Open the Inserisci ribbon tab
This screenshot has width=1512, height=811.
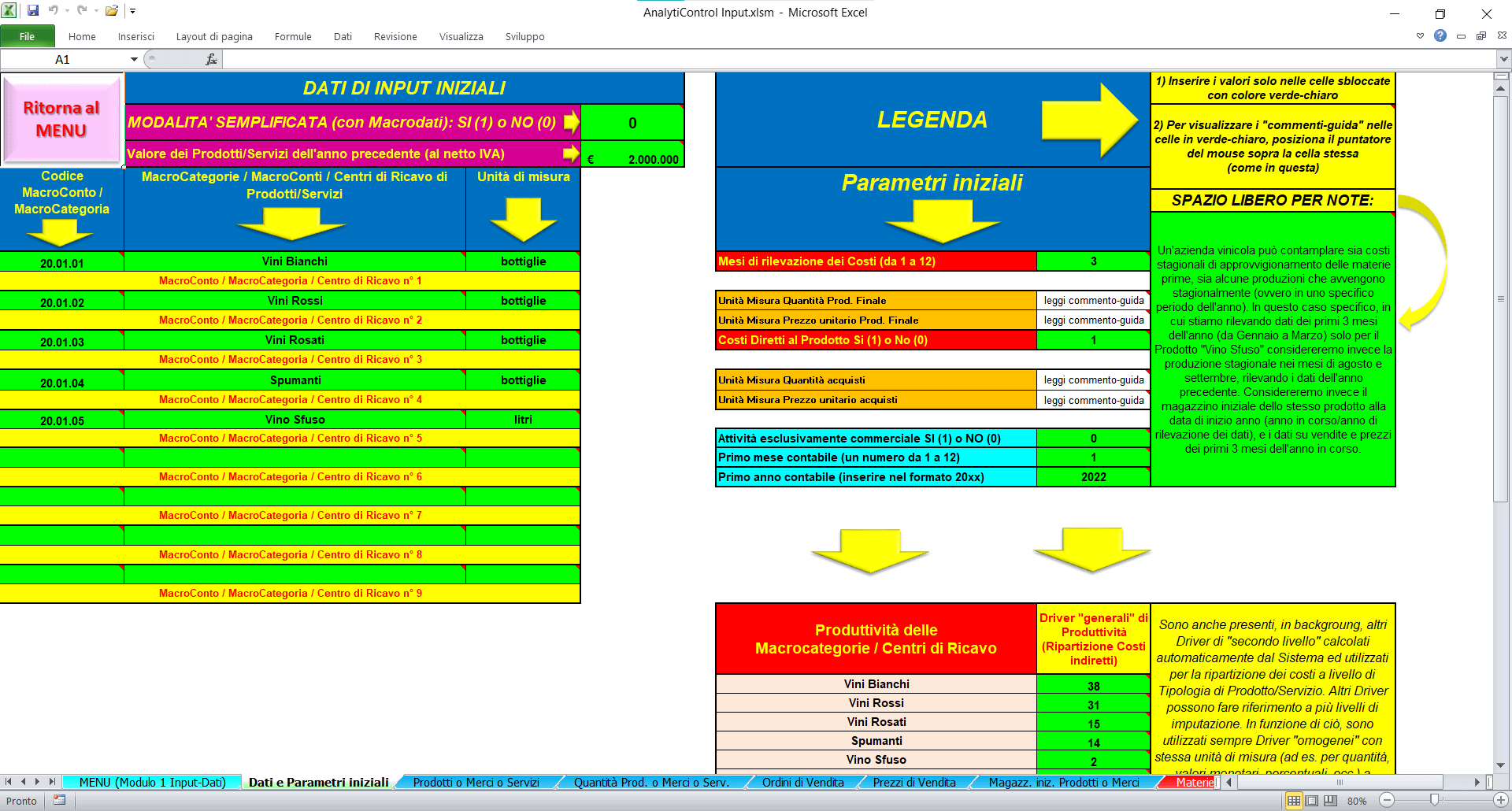(x=136, y=36)
